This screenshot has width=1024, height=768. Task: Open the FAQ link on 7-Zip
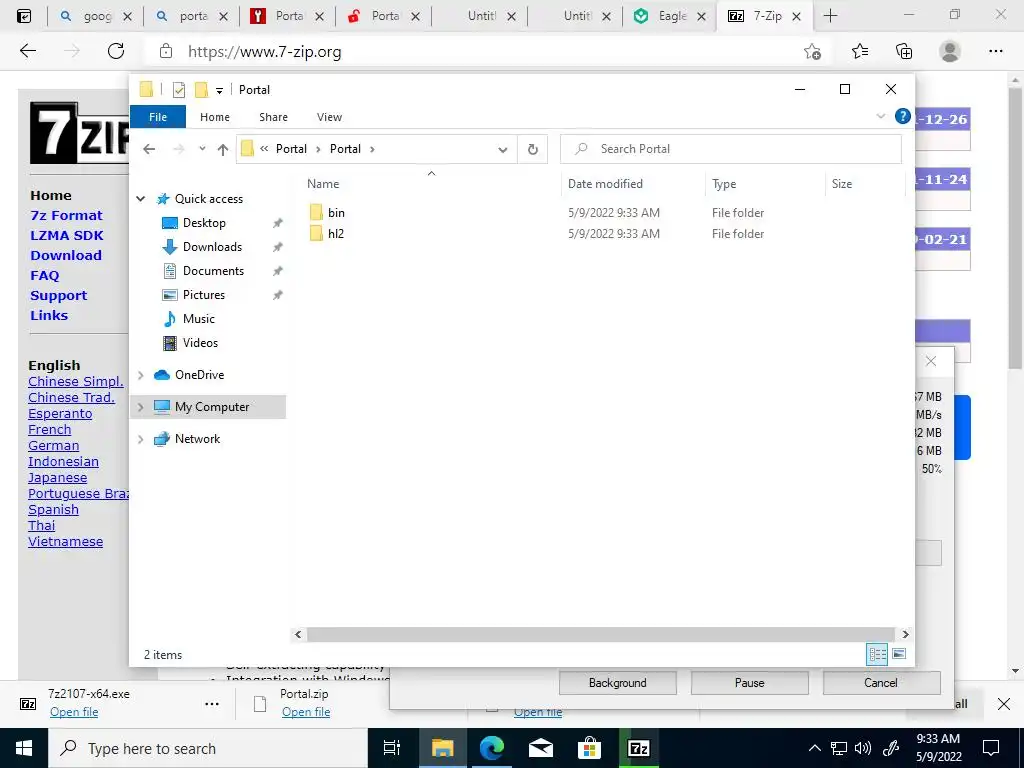pos(44,276)
